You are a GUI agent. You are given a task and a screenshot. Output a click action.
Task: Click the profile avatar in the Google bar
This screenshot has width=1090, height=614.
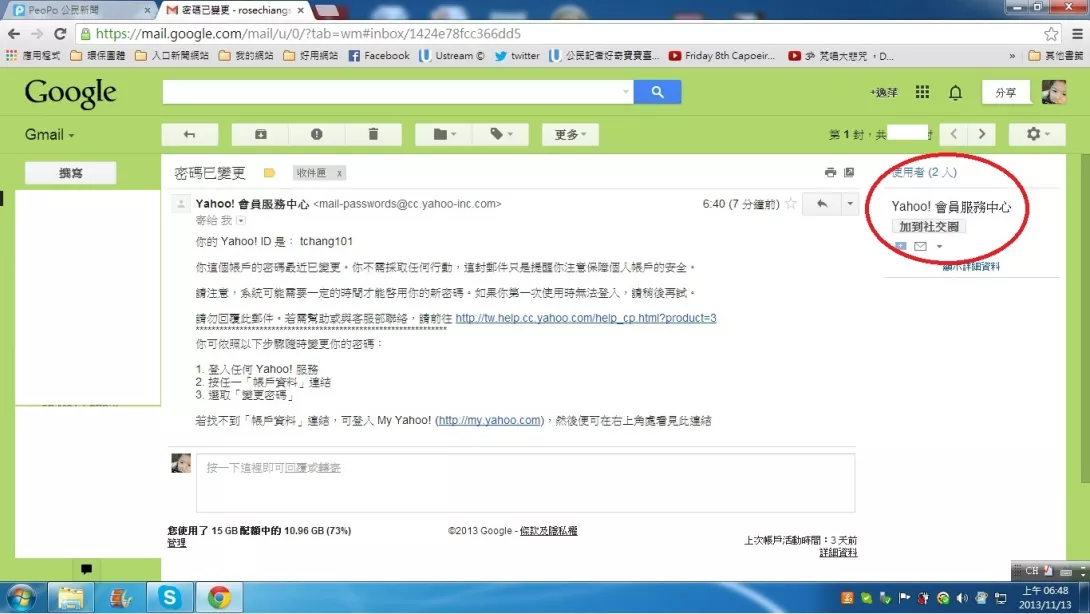1054,92
